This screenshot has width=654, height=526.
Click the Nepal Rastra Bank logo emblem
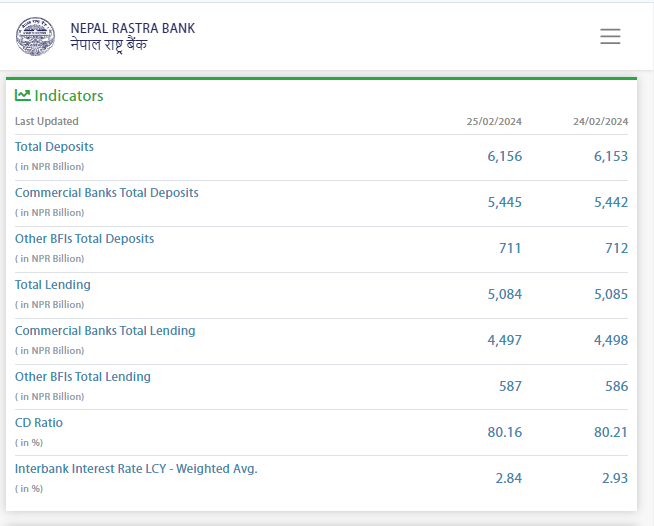tap(36, 36)
